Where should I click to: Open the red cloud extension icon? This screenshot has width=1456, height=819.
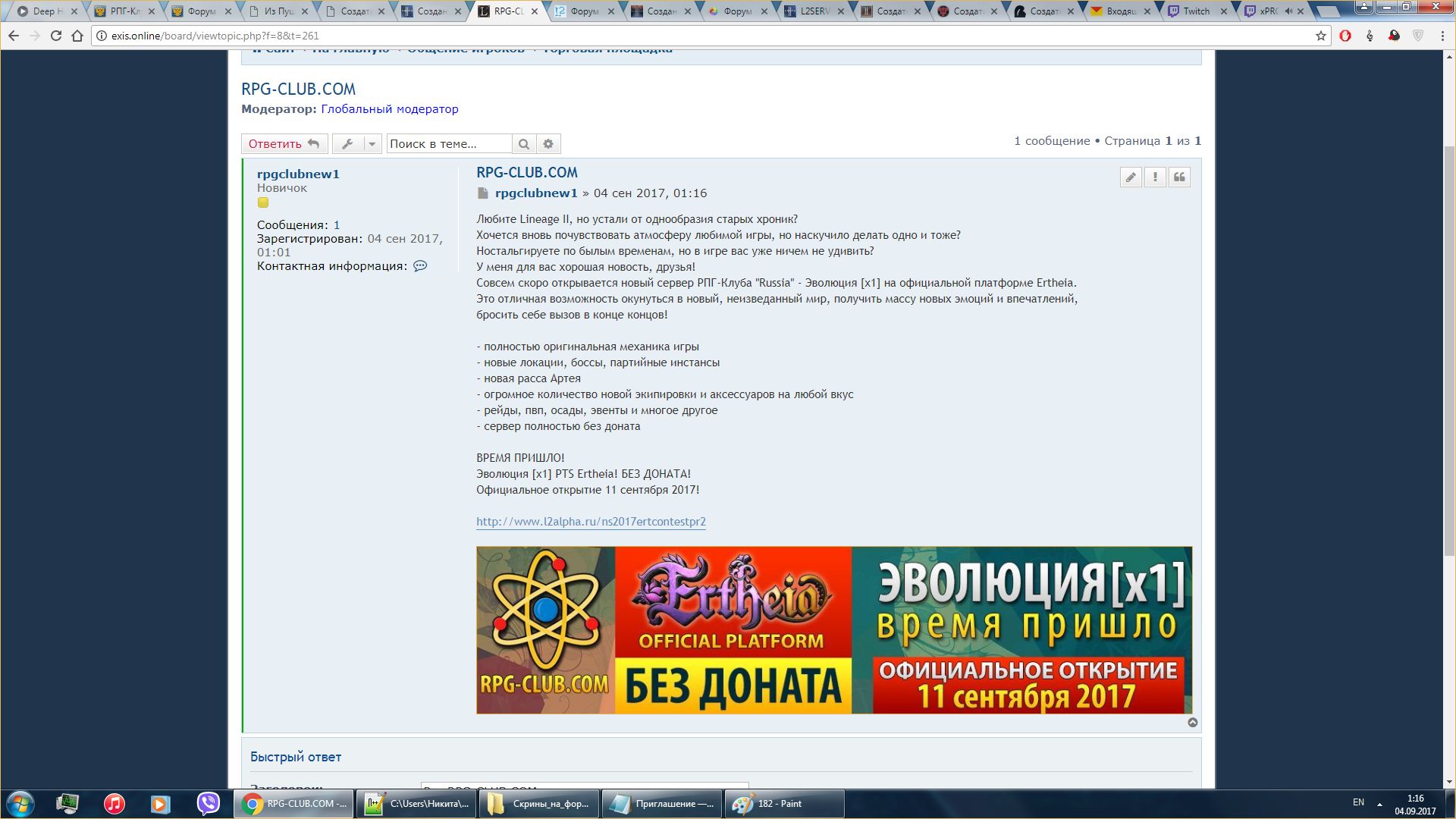click(1394, 36)
